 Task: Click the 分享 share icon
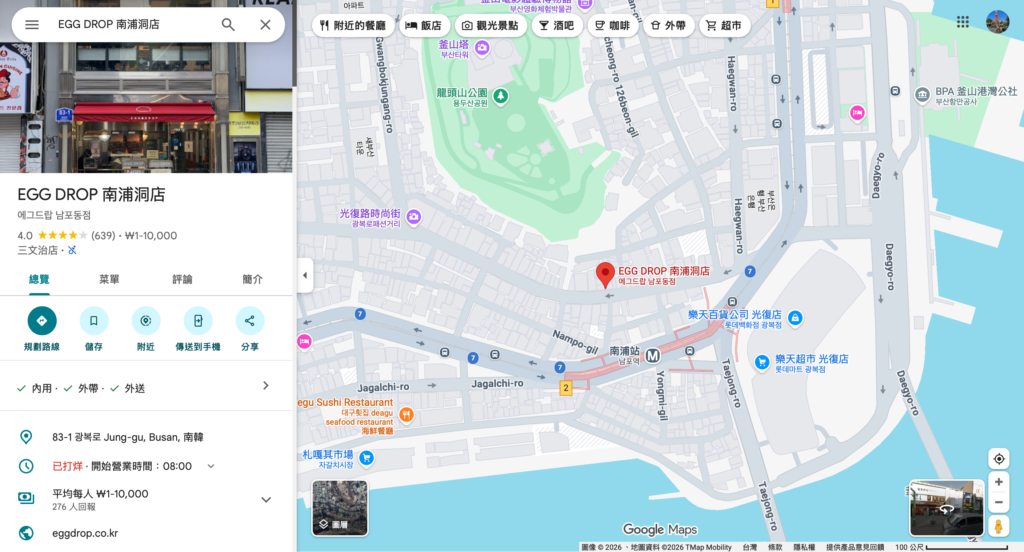coord(249,321)
